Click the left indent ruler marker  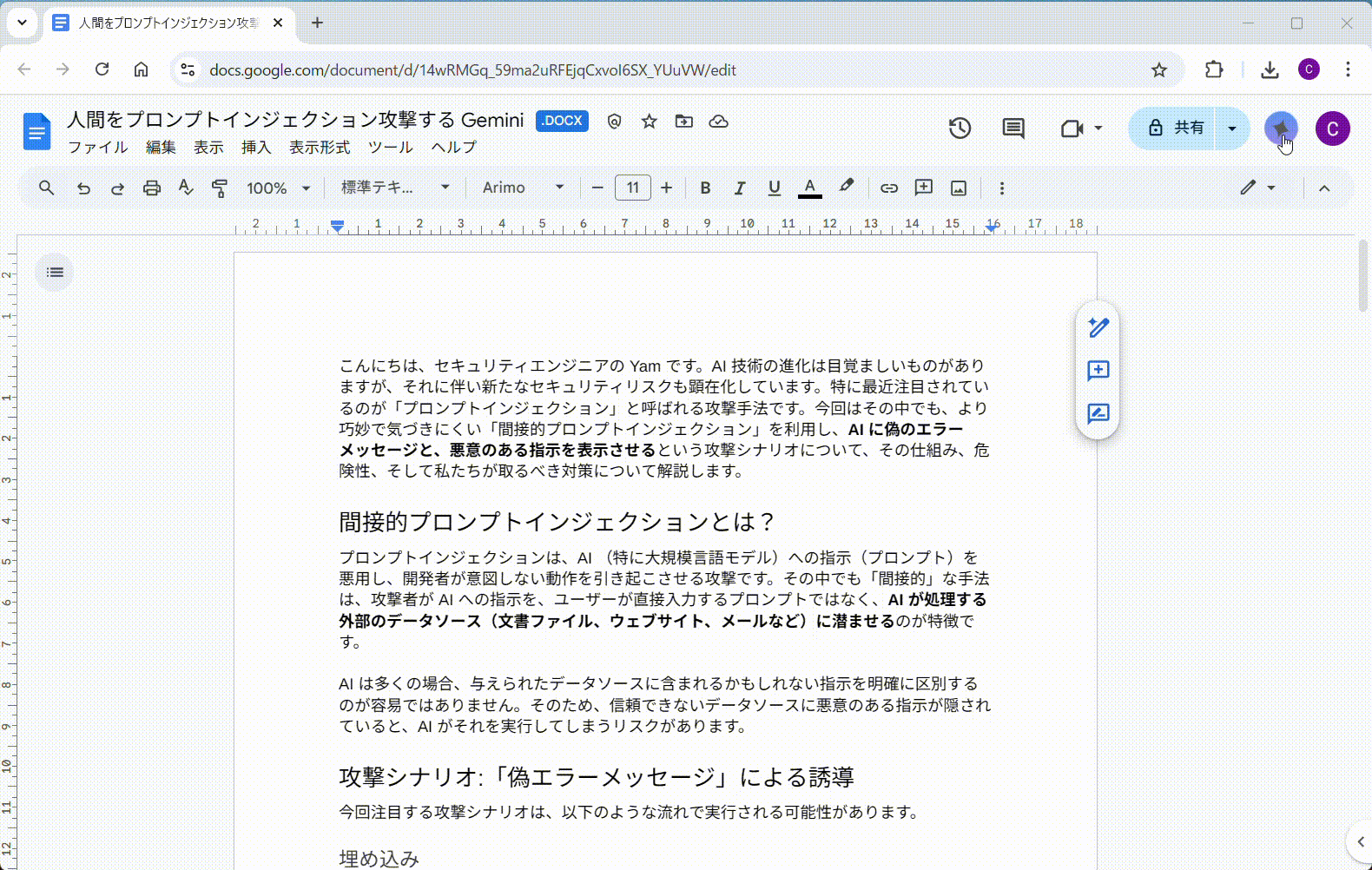click(337, 226)
